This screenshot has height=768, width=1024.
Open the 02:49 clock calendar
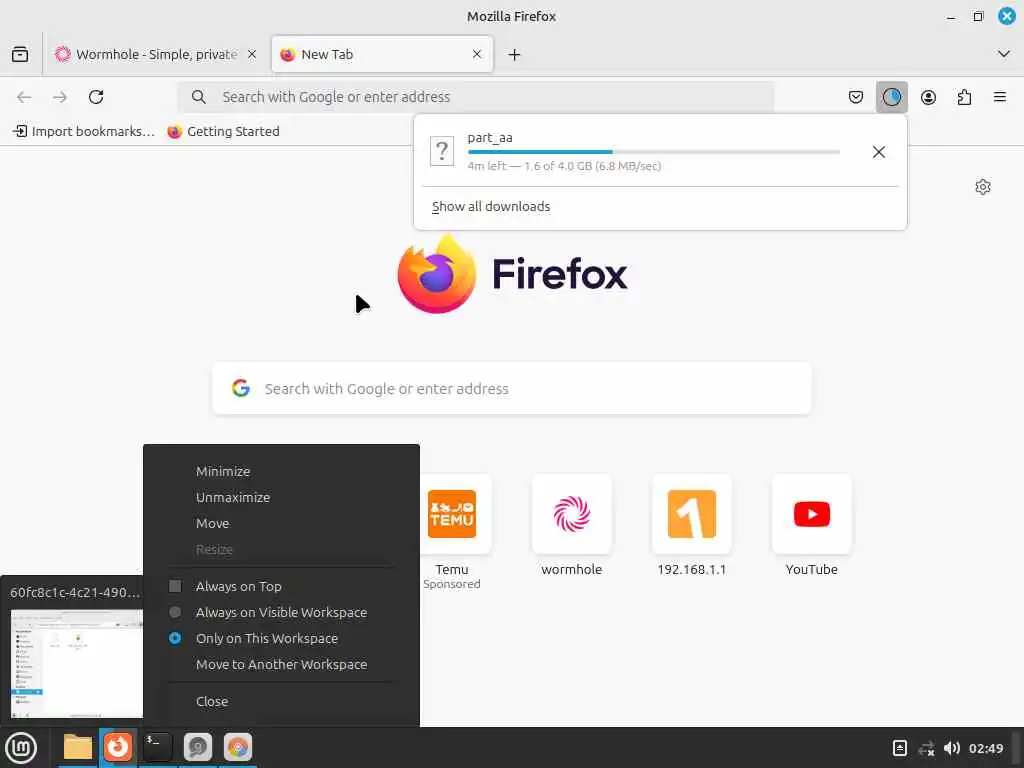click(x=986, y=748)
